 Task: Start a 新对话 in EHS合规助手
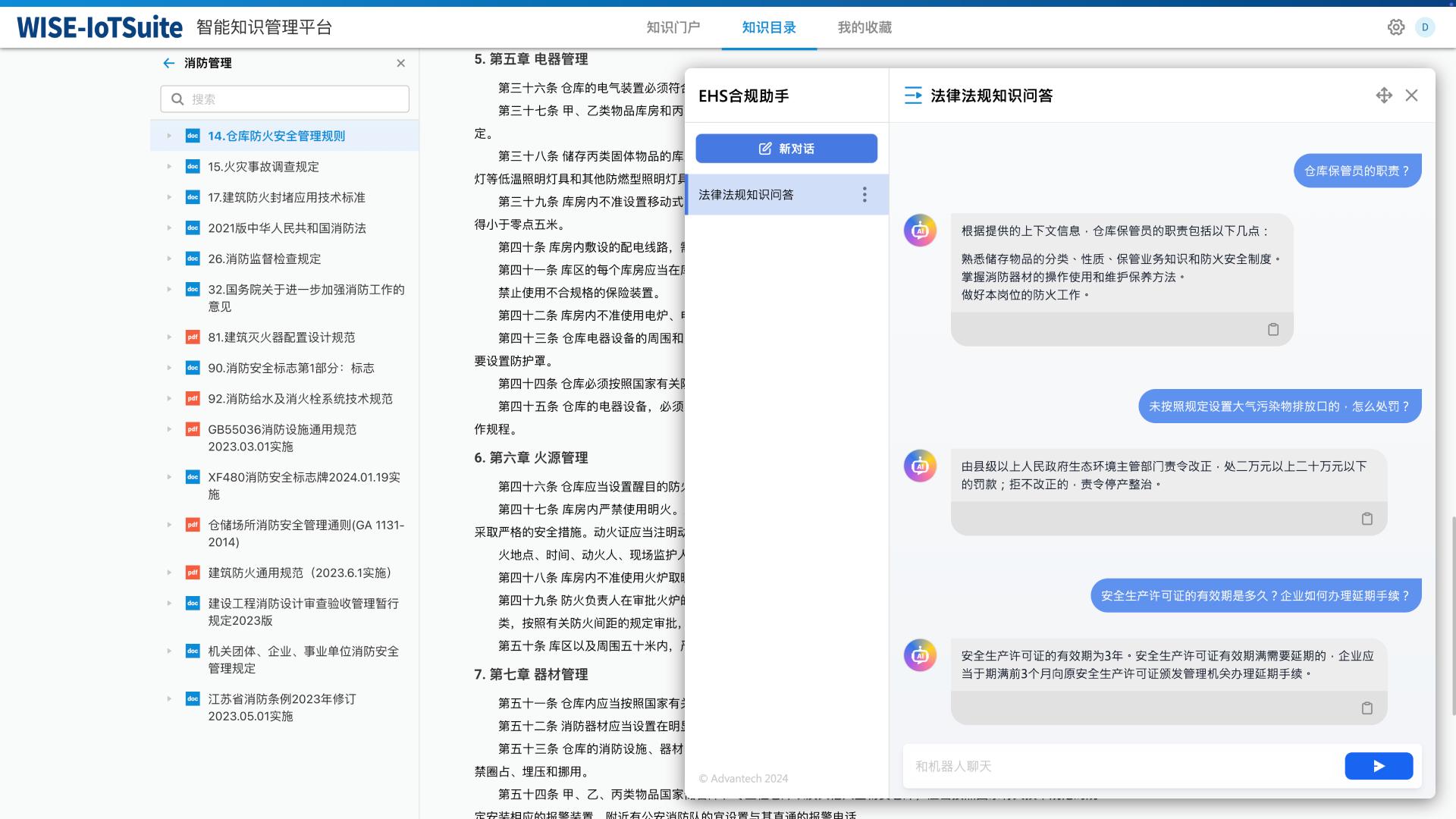pos(786,149)
